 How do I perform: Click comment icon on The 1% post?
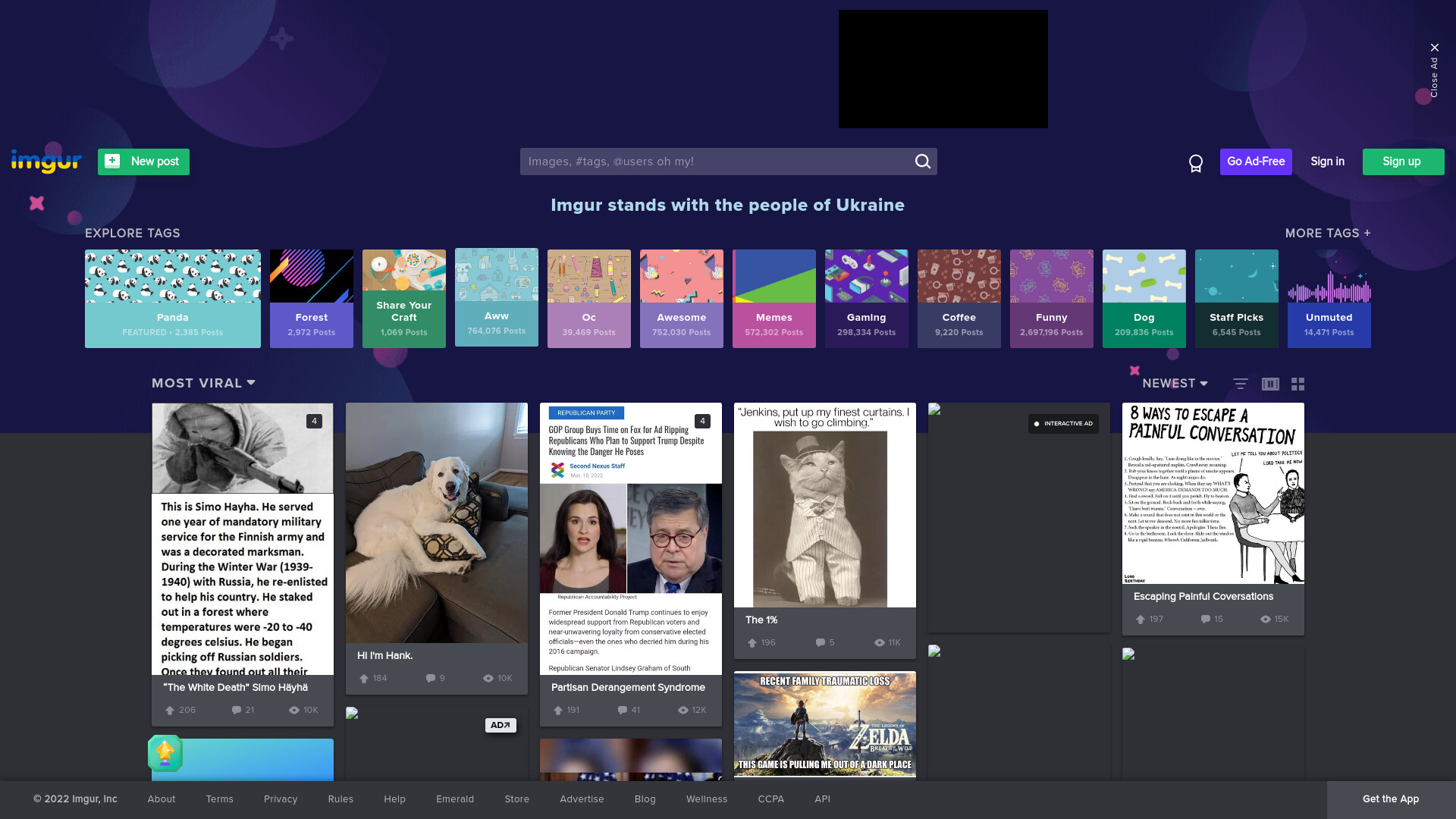(x=820, y=643)
